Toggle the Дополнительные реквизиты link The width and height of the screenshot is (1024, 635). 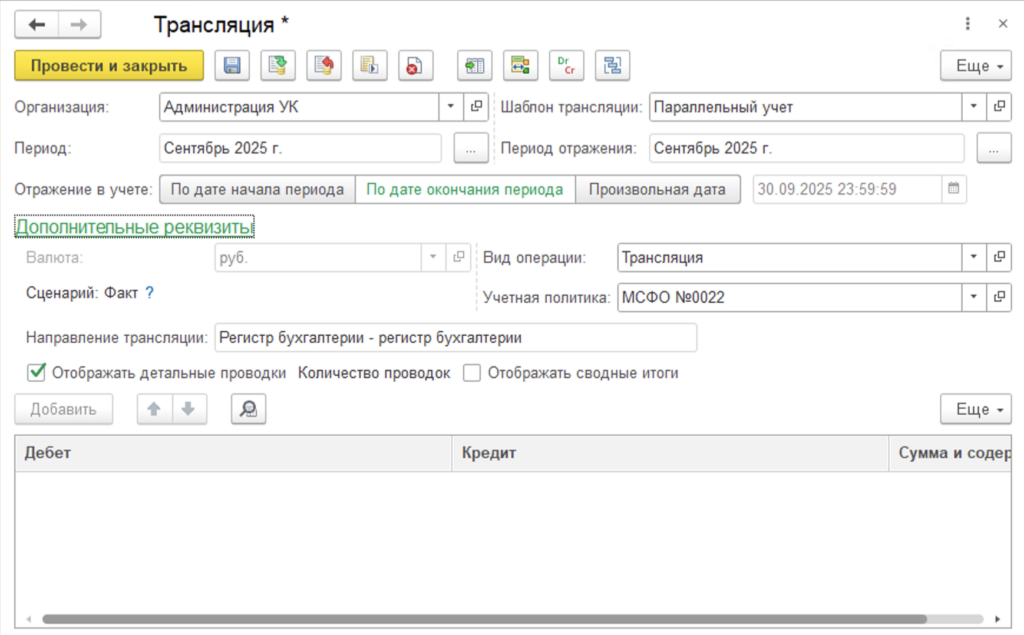(x=134, y=227)
